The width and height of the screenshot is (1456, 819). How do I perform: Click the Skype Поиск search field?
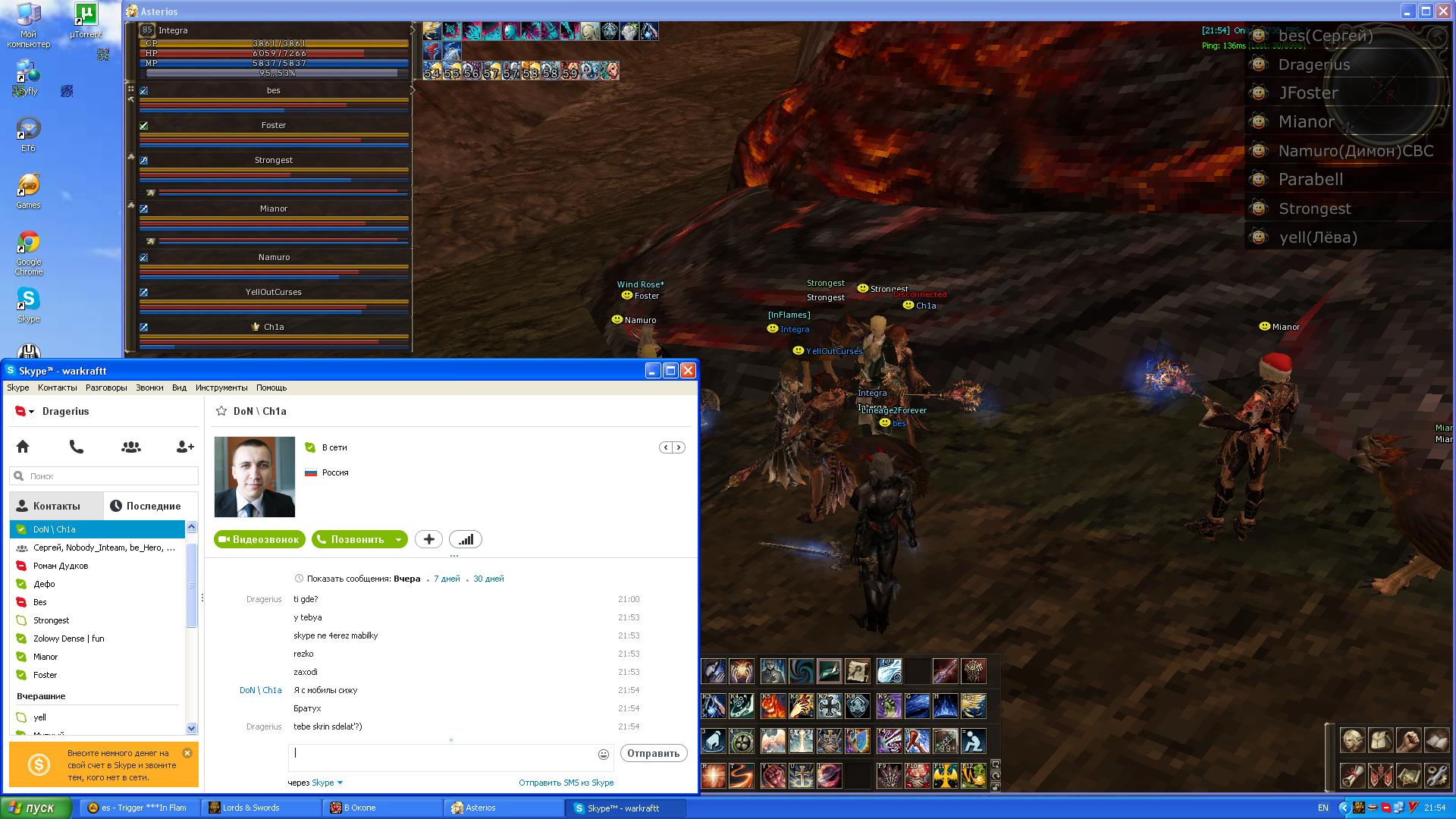click(104, 476)
